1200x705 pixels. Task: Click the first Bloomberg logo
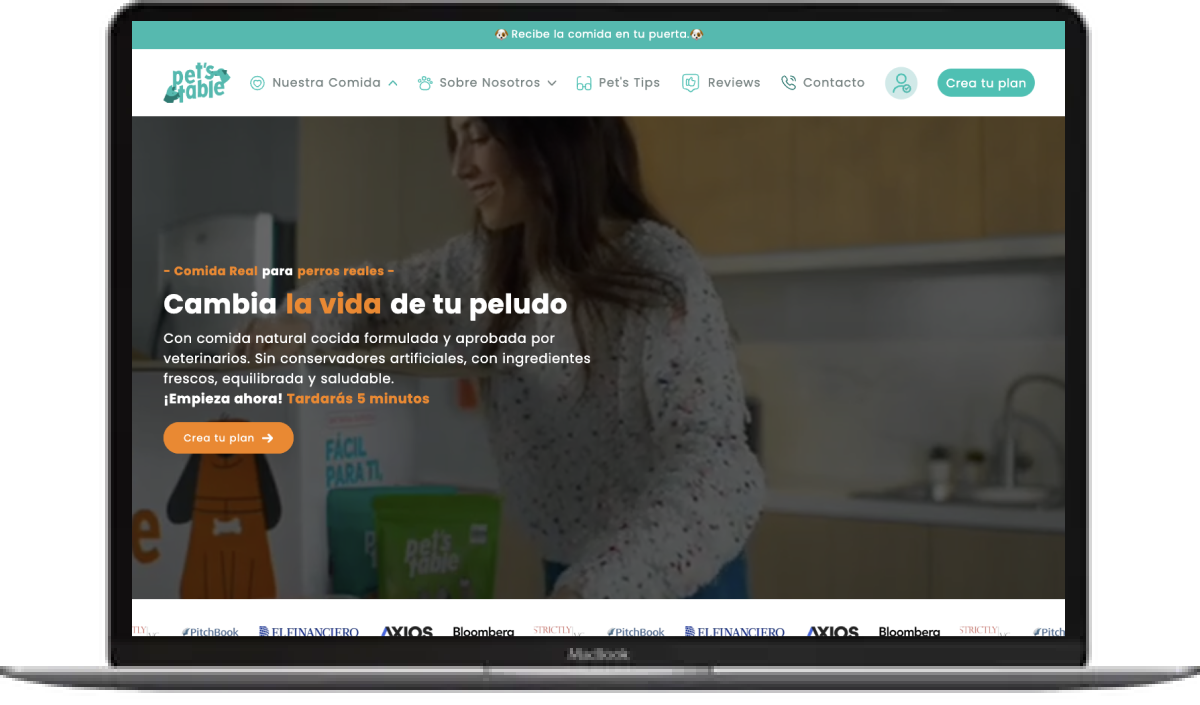[x=484, y=632]
